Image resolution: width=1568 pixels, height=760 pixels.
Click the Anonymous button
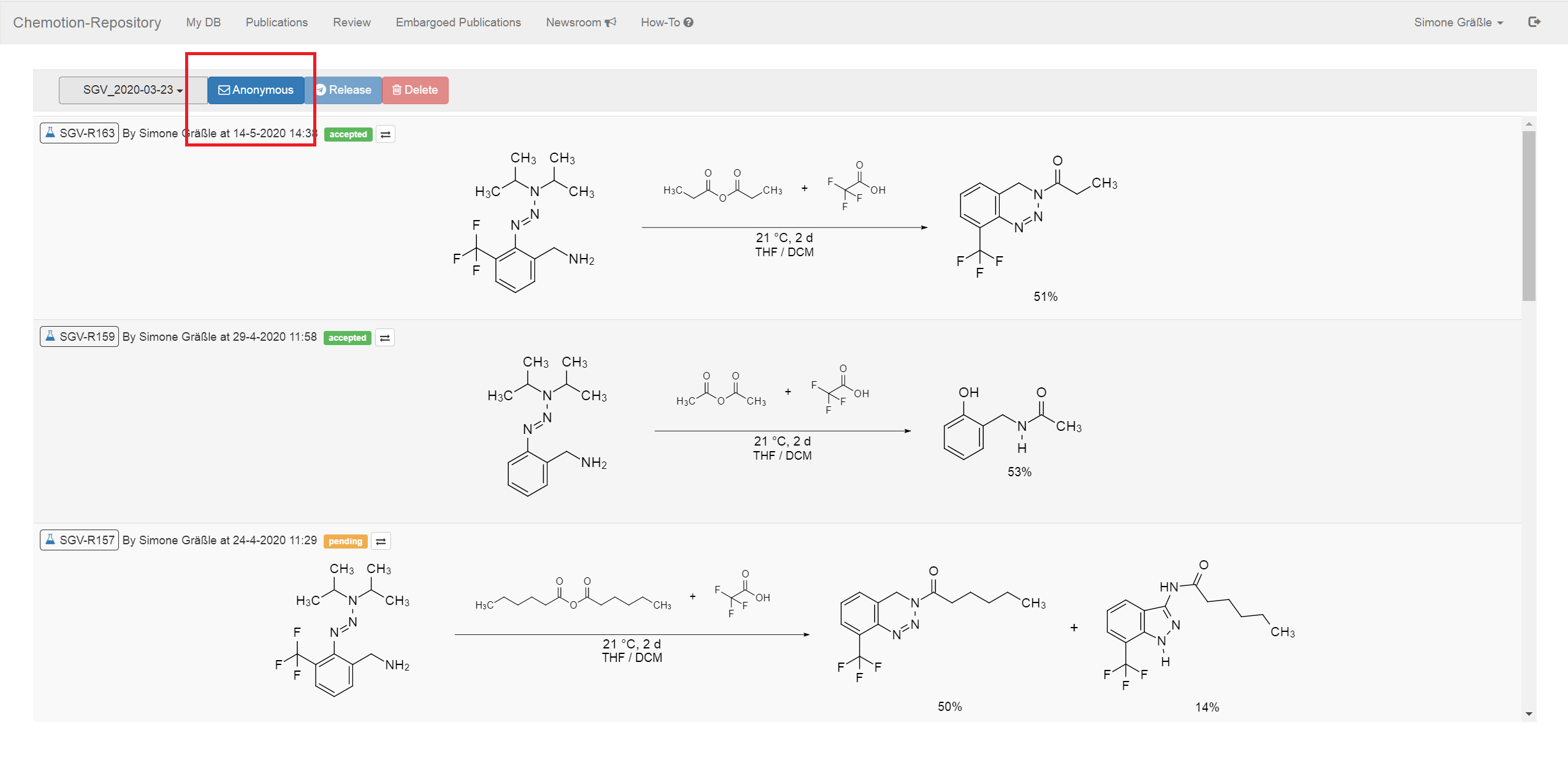pos(256,90)
